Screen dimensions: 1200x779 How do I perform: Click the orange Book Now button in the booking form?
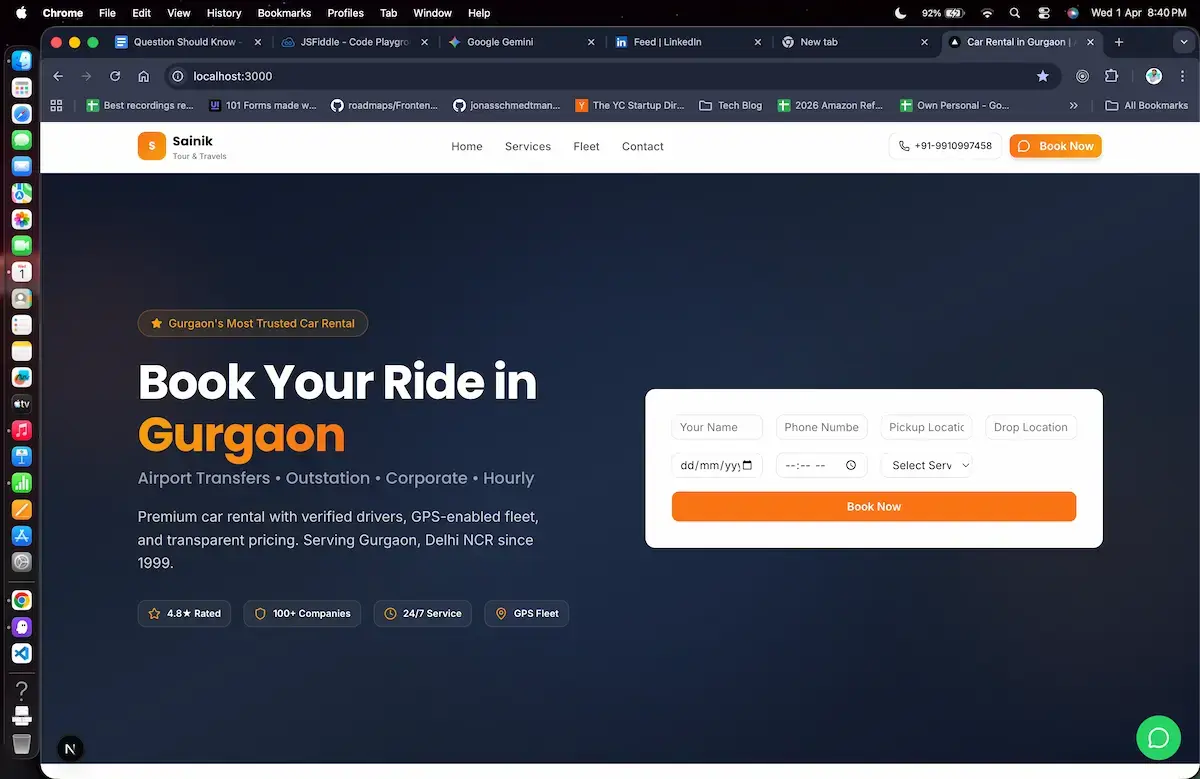[x=873, y=506]
